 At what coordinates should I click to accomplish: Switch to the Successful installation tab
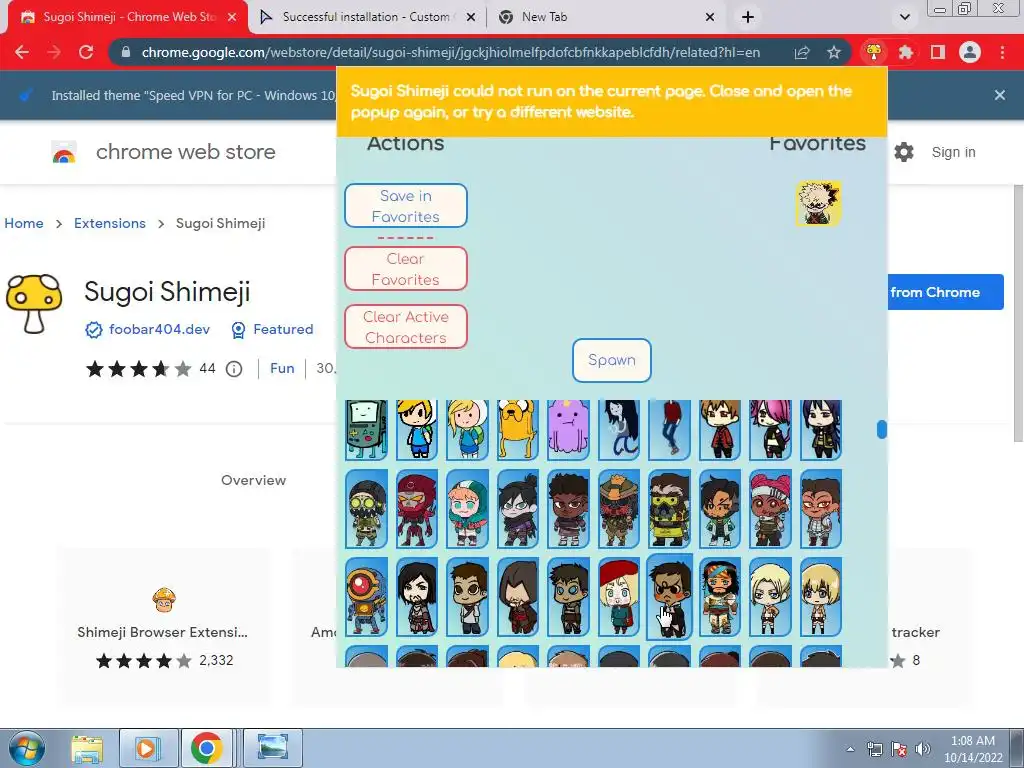click(367, 17)
